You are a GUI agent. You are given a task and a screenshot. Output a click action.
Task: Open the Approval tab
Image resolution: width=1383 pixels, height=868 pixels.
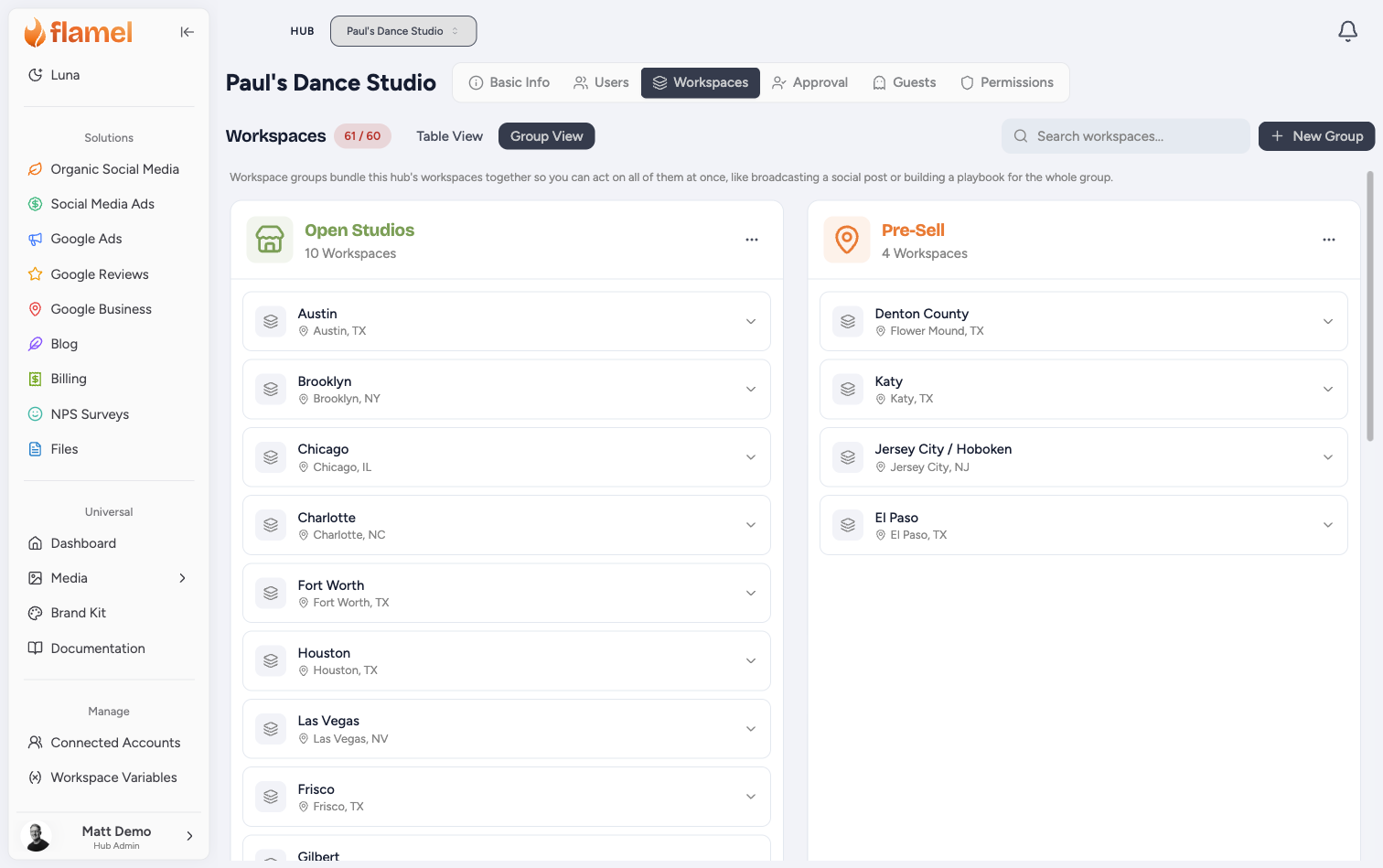point(810,82)
